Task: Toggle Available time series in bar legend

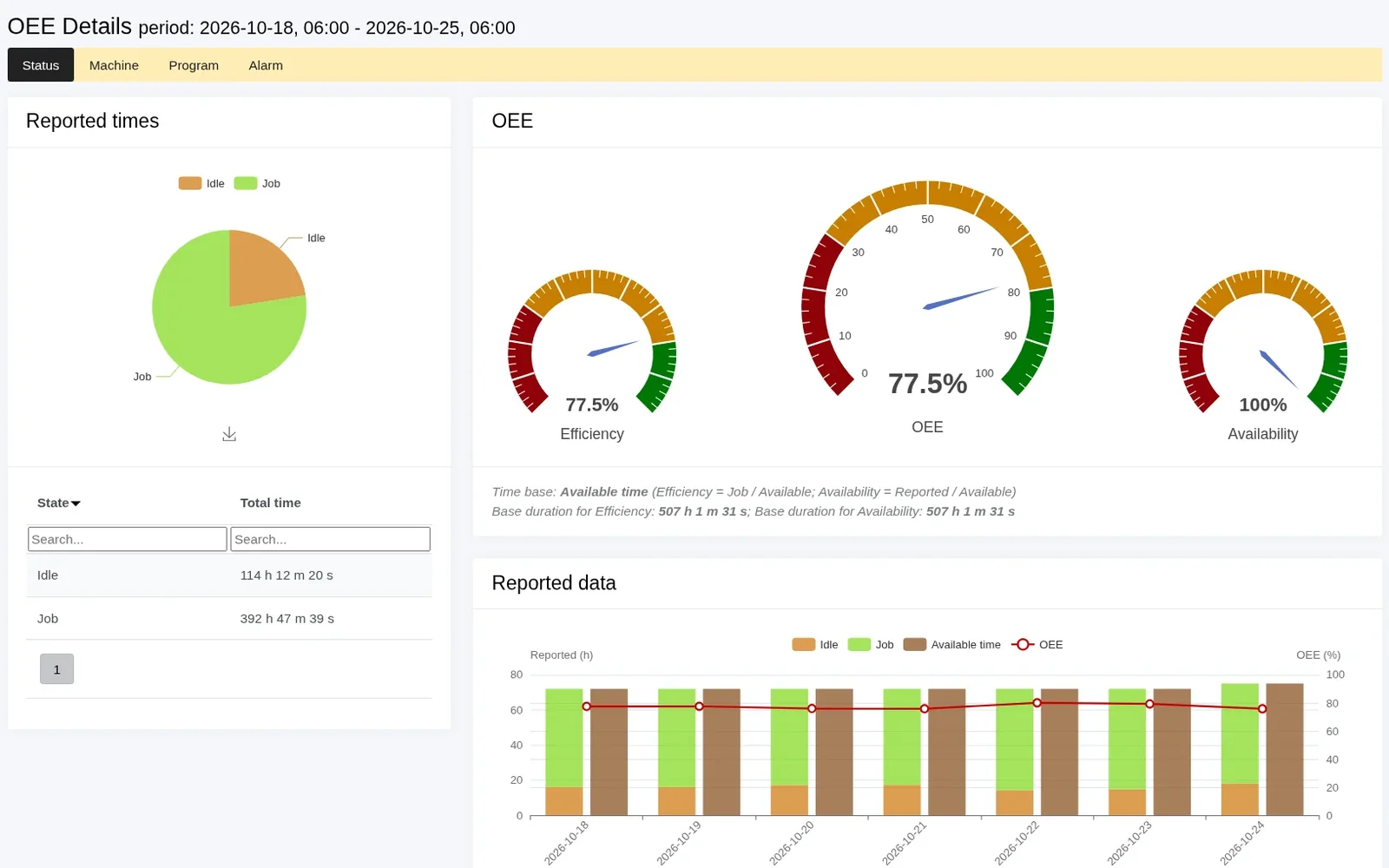Action: (952, 644)
